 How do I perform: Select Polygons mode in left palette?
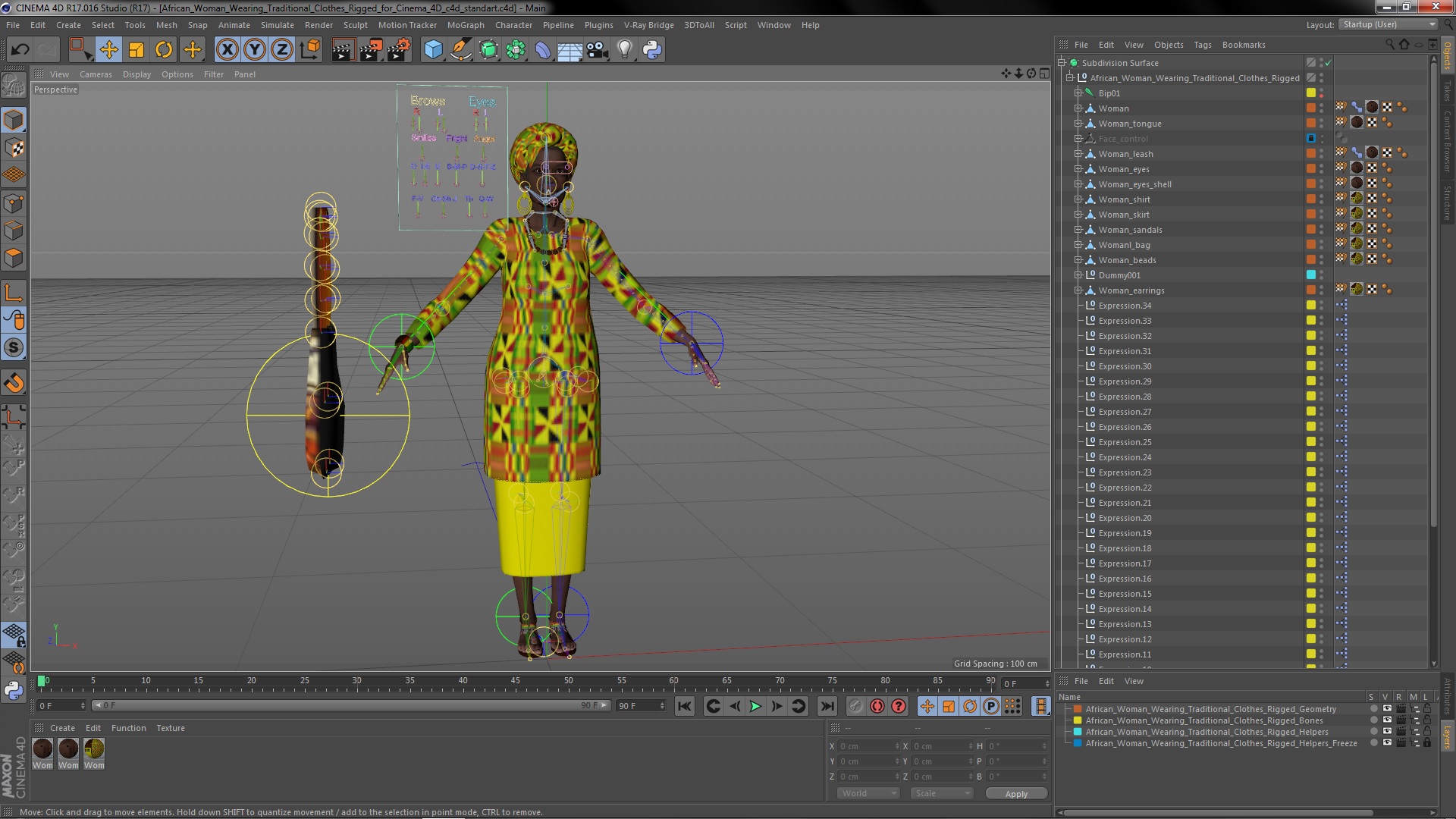click(14, 258)
